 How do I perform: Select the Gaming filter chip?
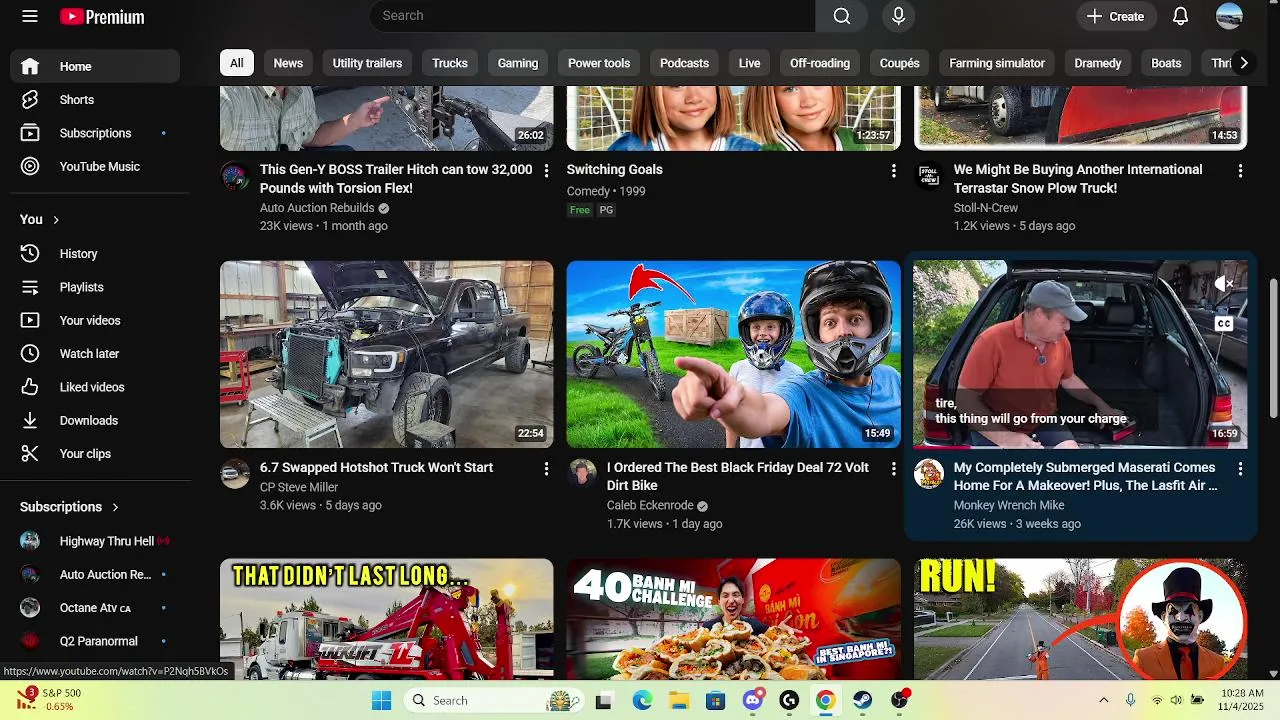[x=518, y=63]
